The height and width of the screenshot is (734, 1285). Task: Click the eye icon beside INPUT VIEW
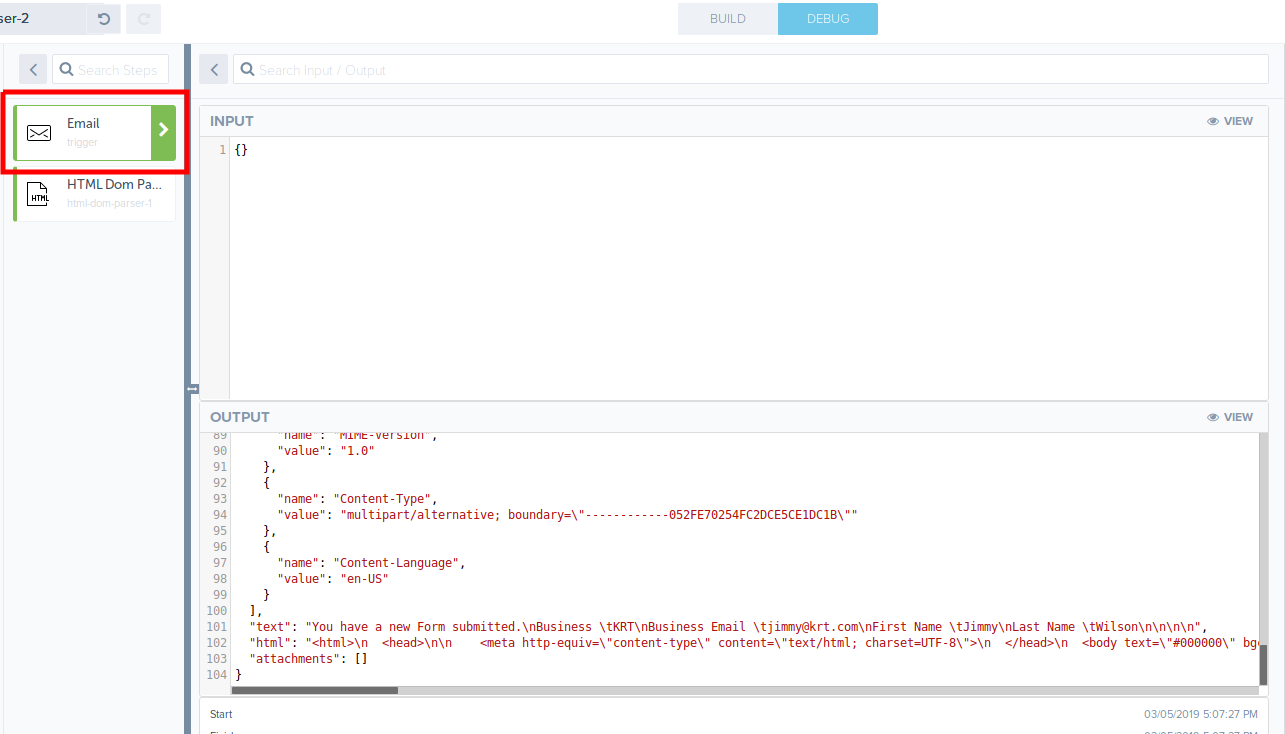click(x=1212, y=120)
